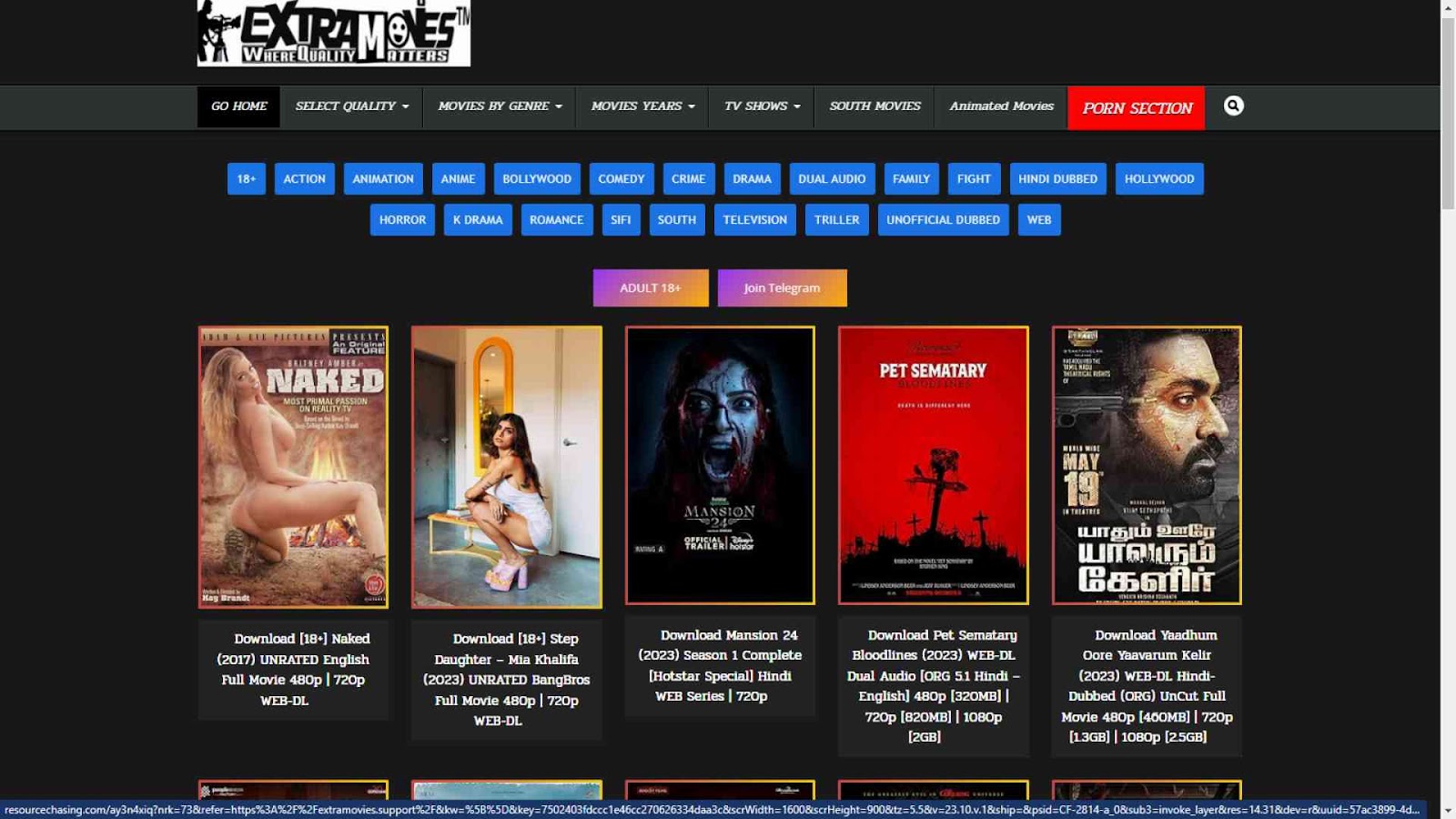This screenshot has height=819, width=1456.
Task: Select the BOLLYWOOD genre tag
Action: coord(537,179)
